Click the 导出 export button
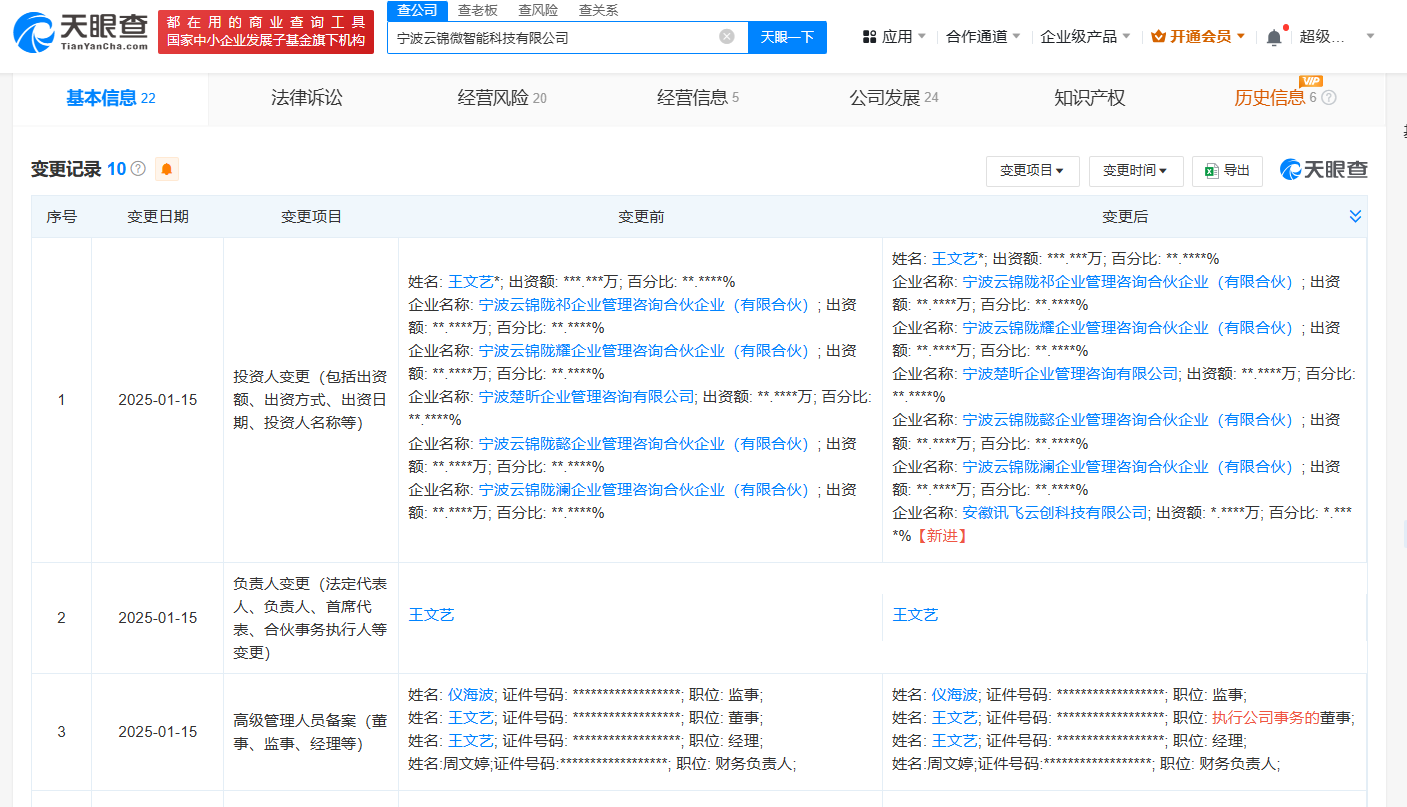This screenshot has width=1407, height=807. (x=1228, y=171)
